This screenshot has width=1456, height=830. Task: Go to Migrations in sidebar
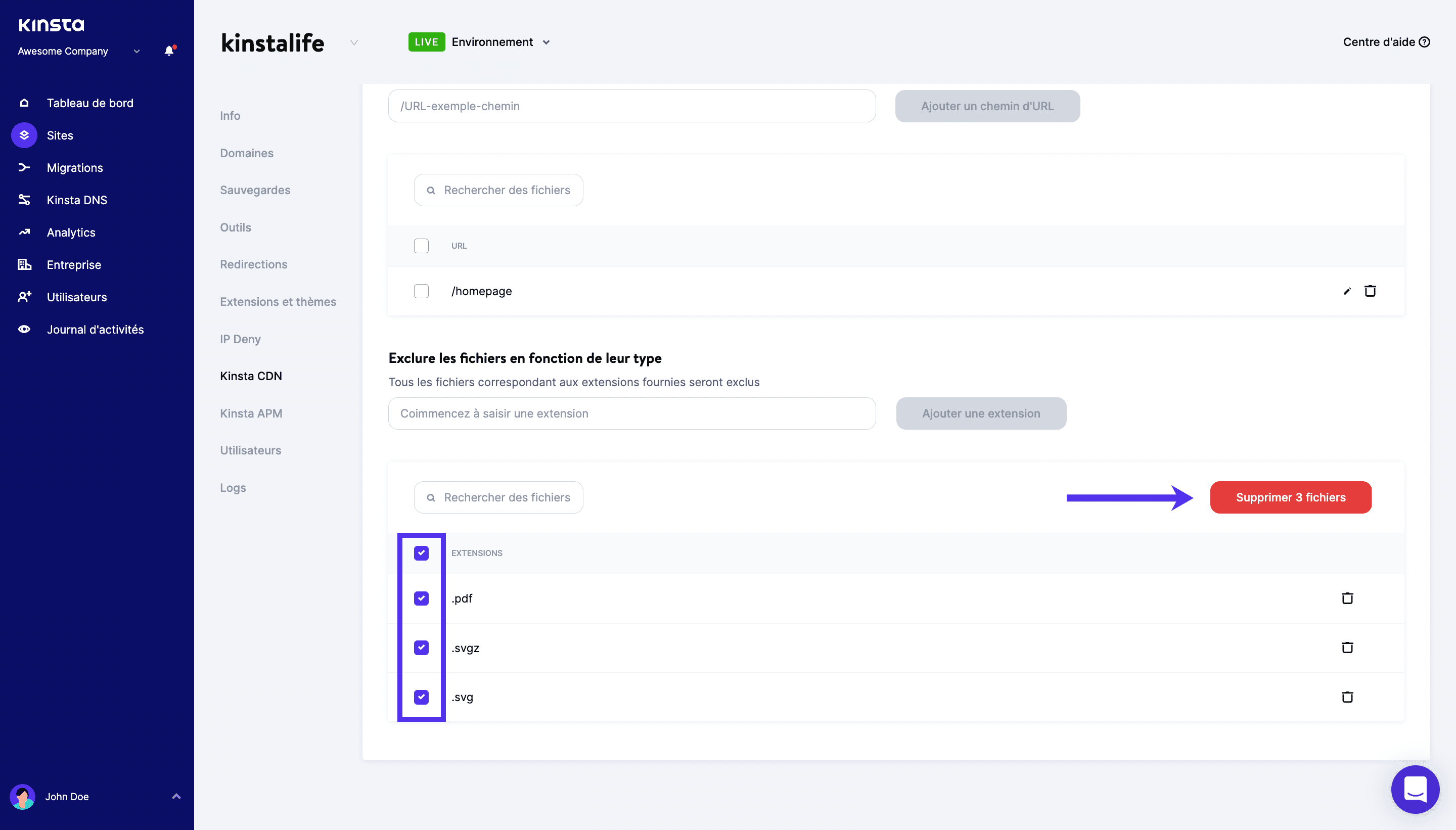[75, 168]
